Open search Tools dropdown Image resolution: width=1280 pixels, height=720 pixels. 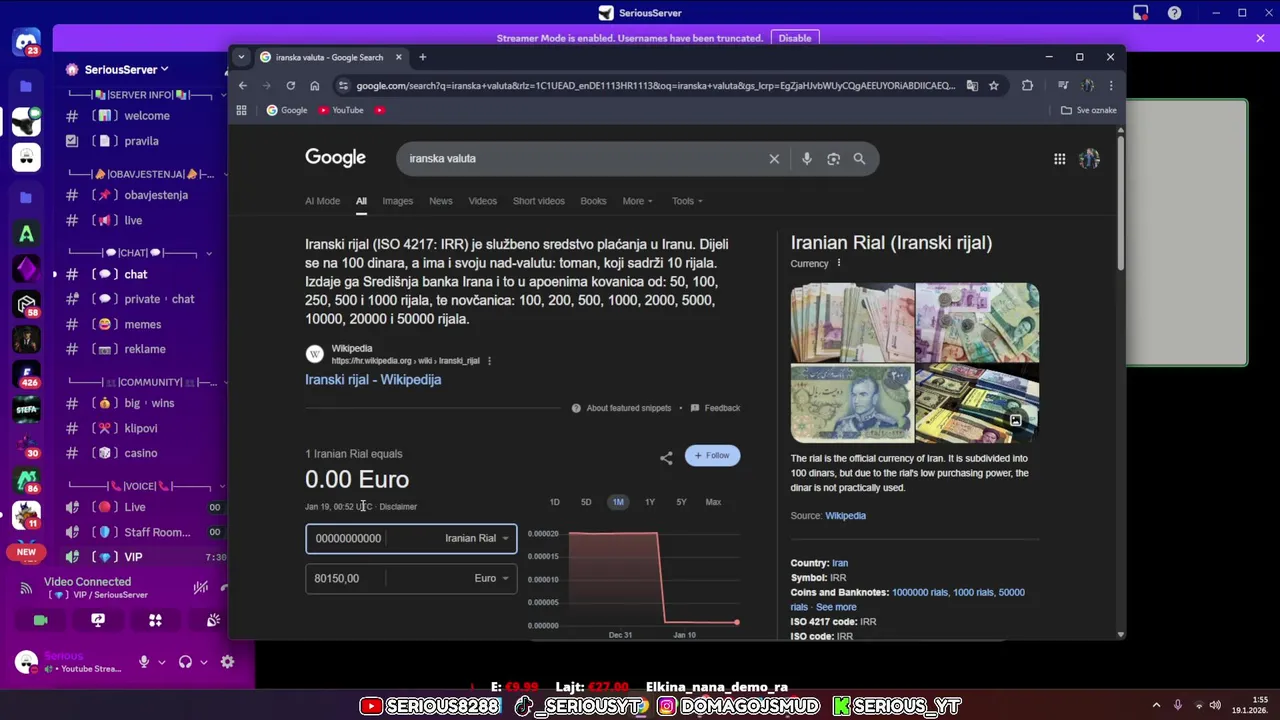pos(687,201)
